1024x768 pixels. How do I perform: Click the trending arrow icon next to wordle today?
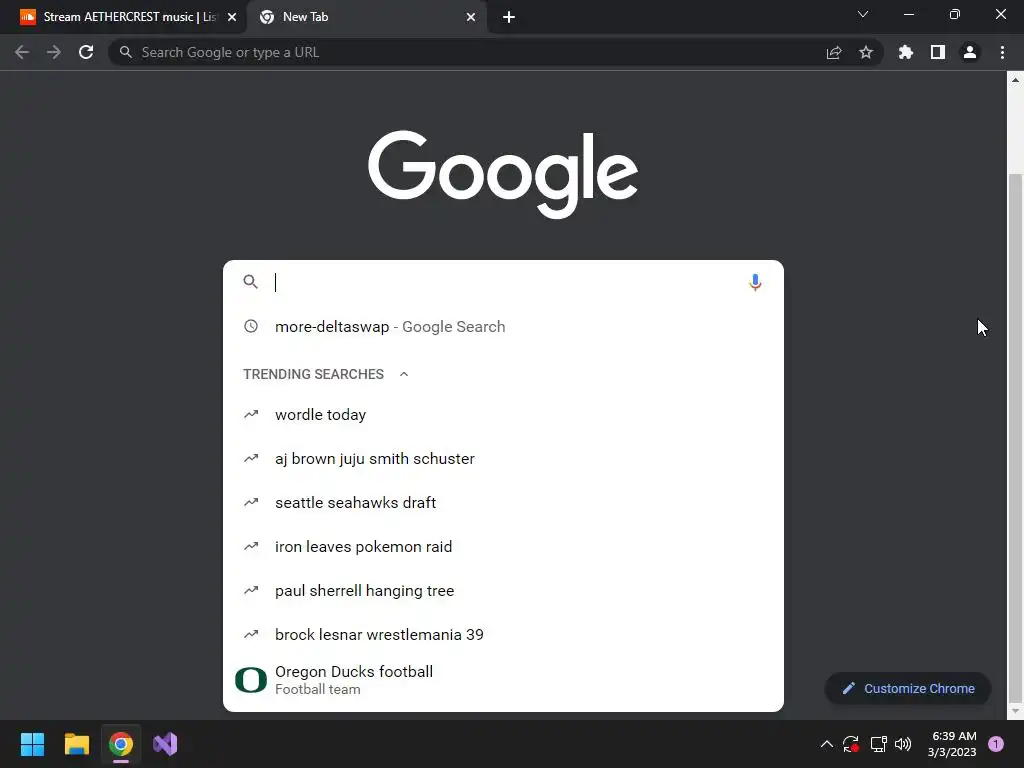pyautogui.click(x=251, y=414)
